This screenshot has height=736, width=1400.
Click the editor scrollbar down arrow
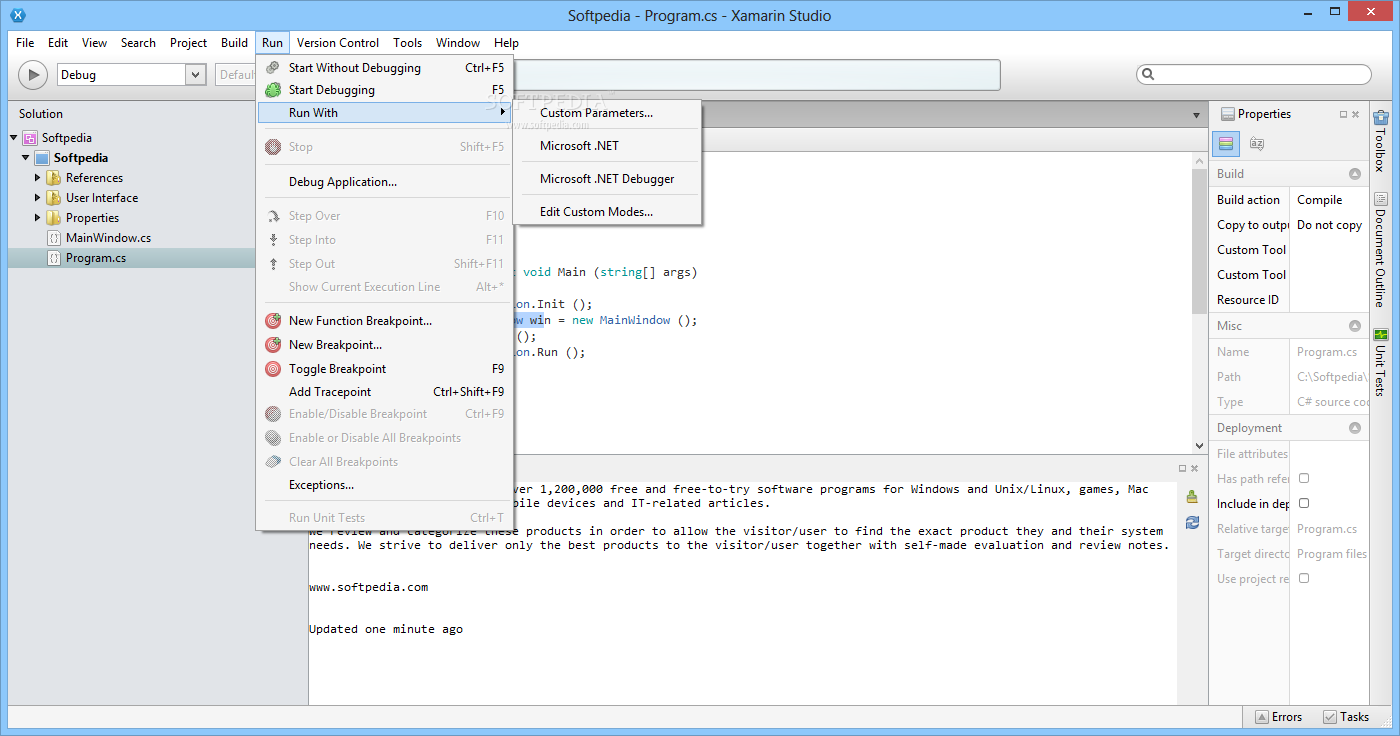click(1200, 446)
